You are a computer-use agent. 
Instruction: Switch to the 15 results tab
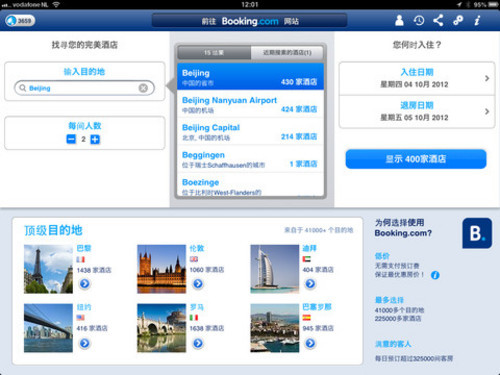click(214, 53)
